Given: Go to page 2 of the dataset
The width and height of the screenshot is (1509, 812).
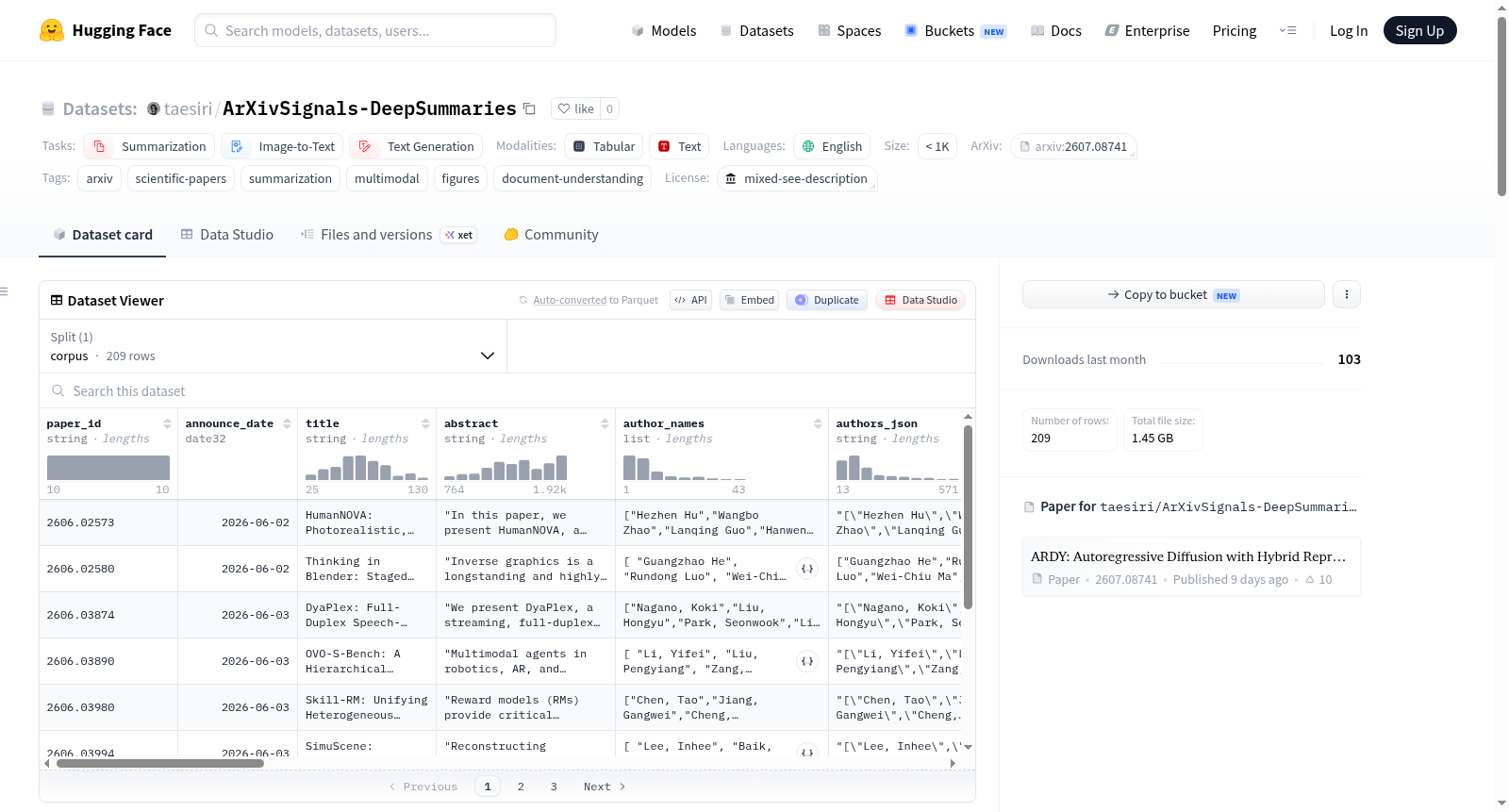Looking at the screenshot, I should tap(521, 787).
